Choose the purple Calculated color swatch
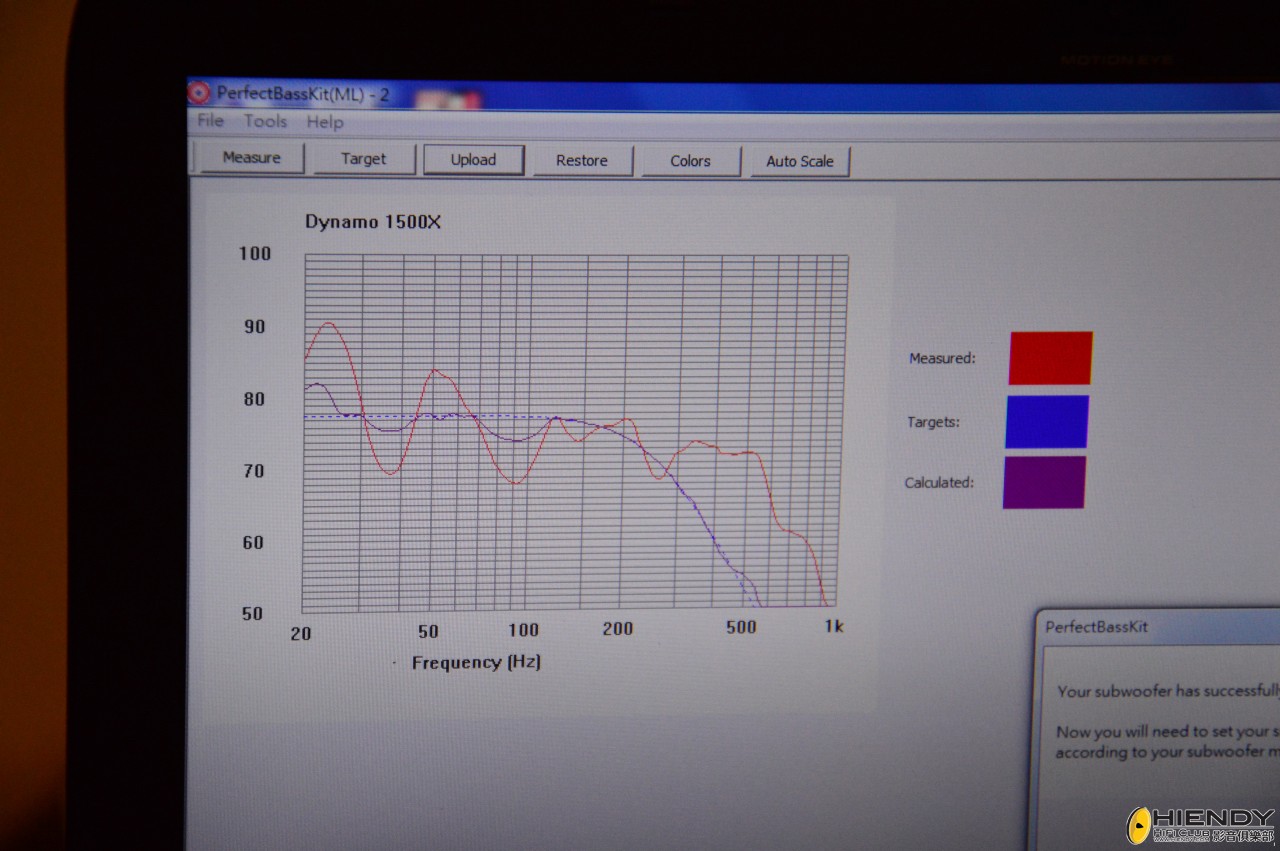Screen dimensions: 1280x851 (1044, 482)
